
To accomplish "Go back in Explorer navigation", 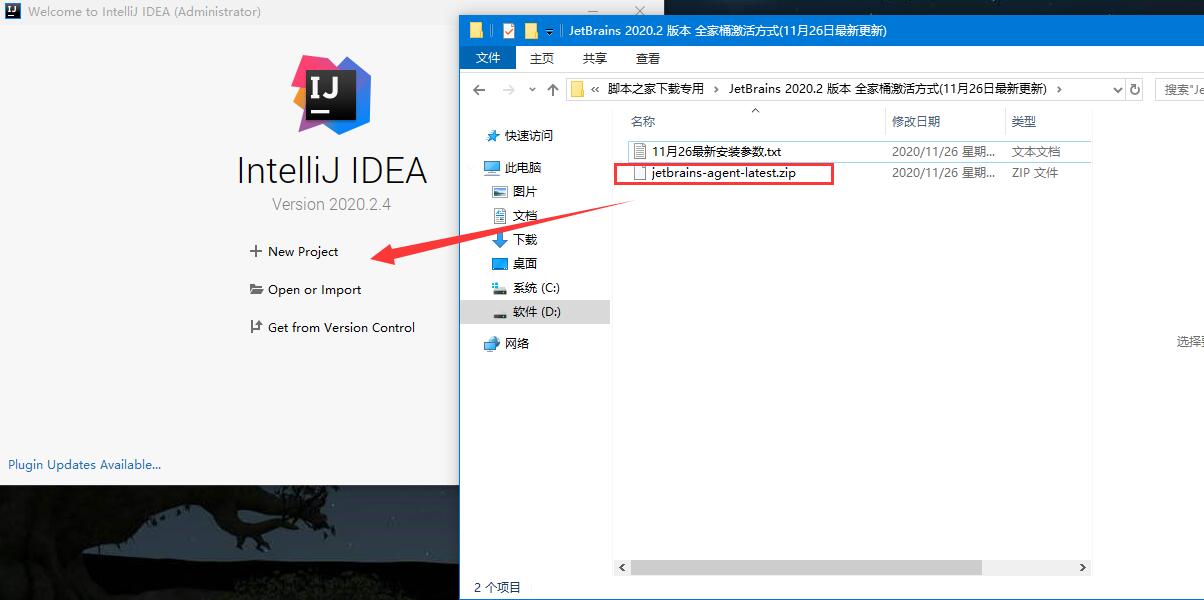I will [479, 89].
